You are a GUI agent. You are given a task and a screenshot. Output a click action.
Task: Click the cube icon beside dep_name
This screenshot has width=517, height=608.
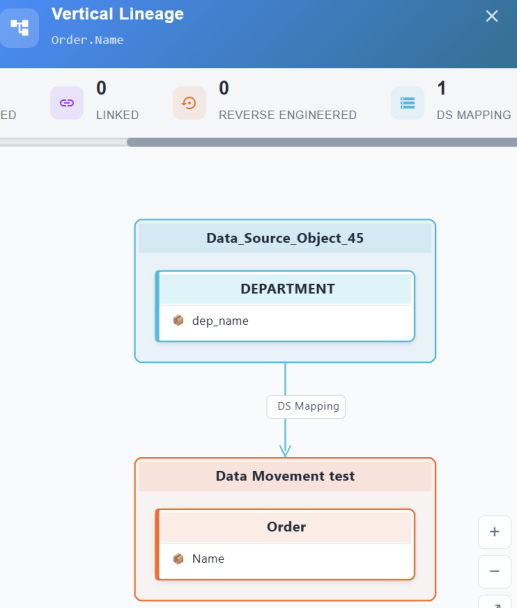(178, 321)
